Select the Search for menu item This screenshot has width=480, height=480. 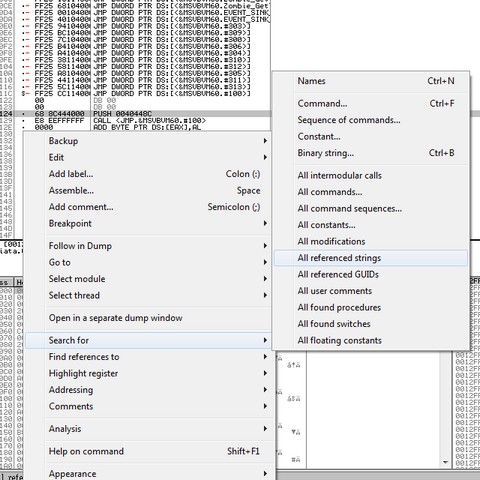[149, 340]
